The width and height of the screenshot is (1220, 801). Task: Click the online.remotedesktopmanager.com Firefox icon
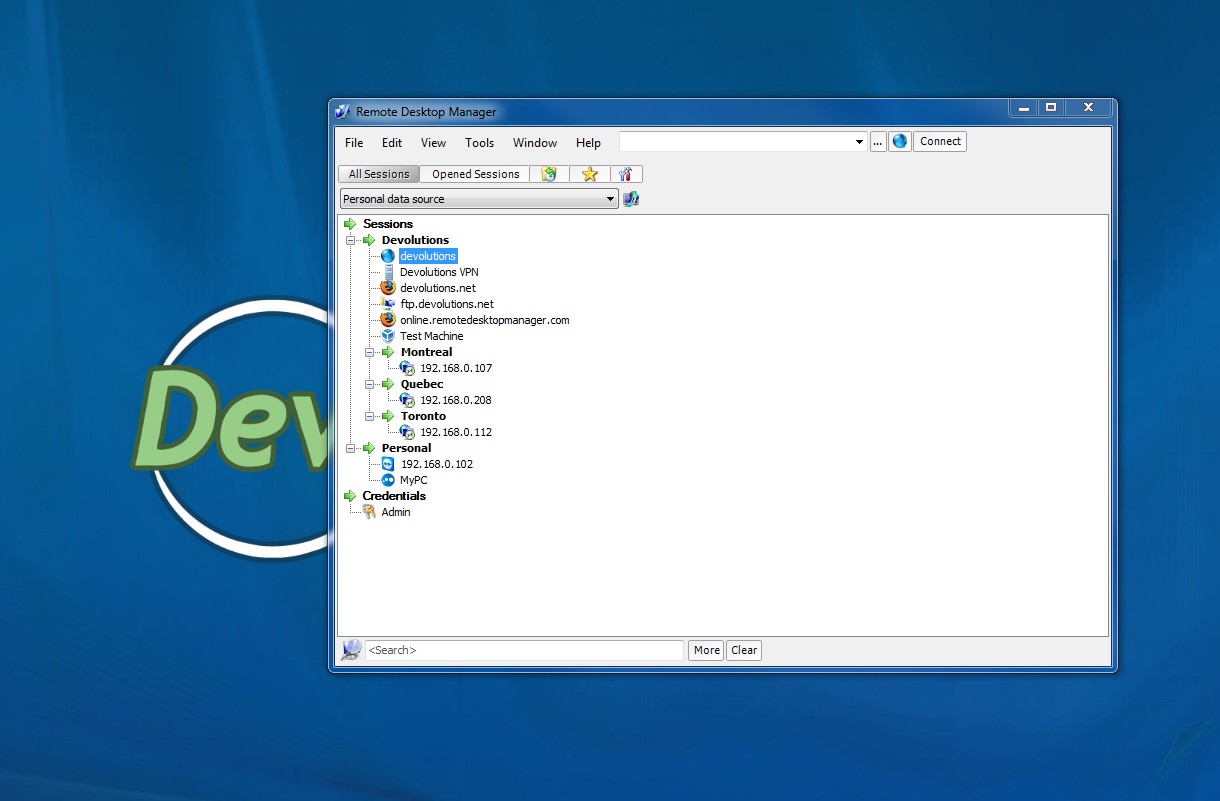click(x=388, y=320)
